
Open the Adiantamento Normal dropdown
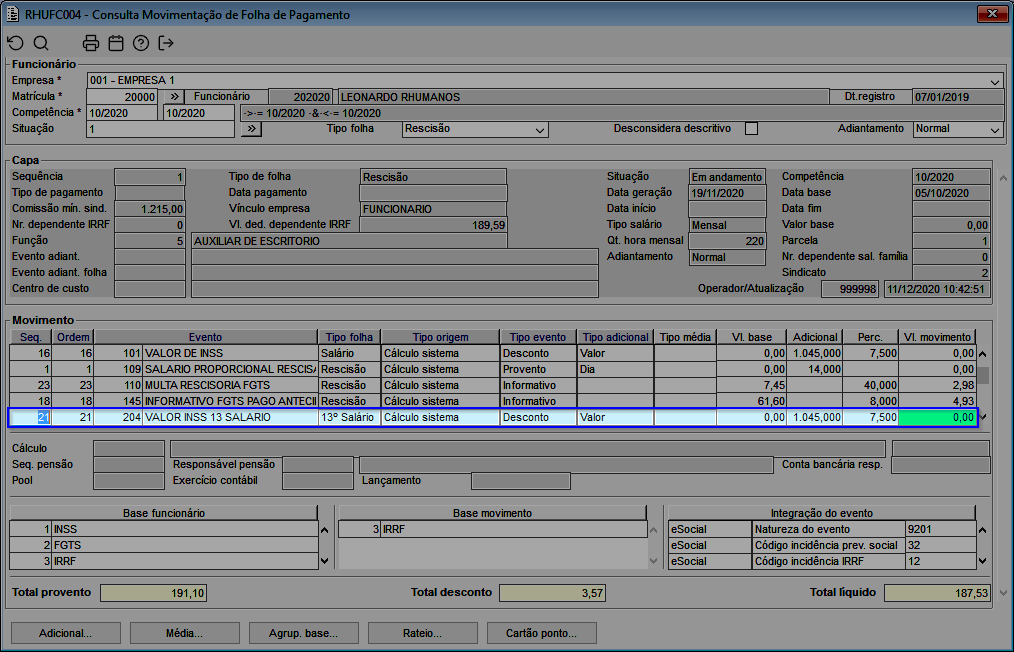click(x=995, y=129)
